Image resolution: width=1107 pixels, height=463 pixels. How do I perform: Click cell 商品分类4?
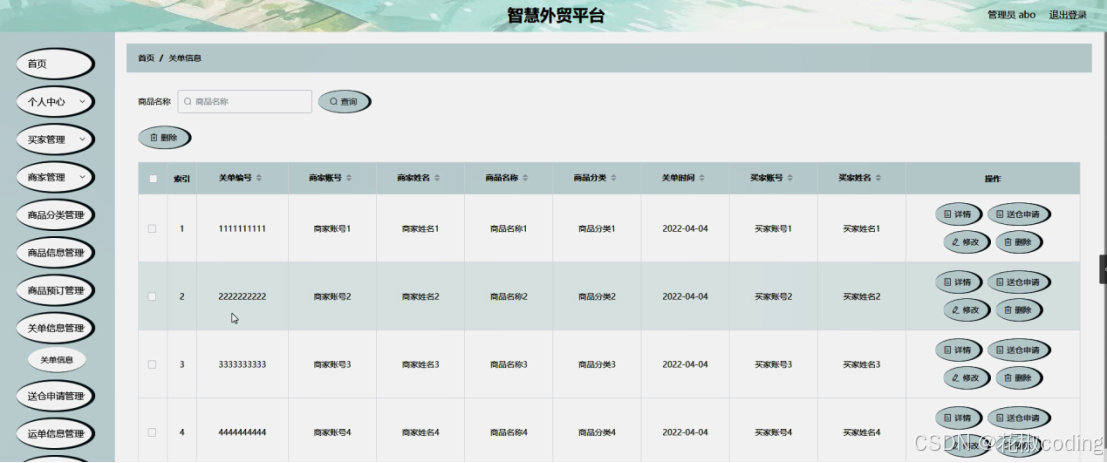(x=597, y=432)
